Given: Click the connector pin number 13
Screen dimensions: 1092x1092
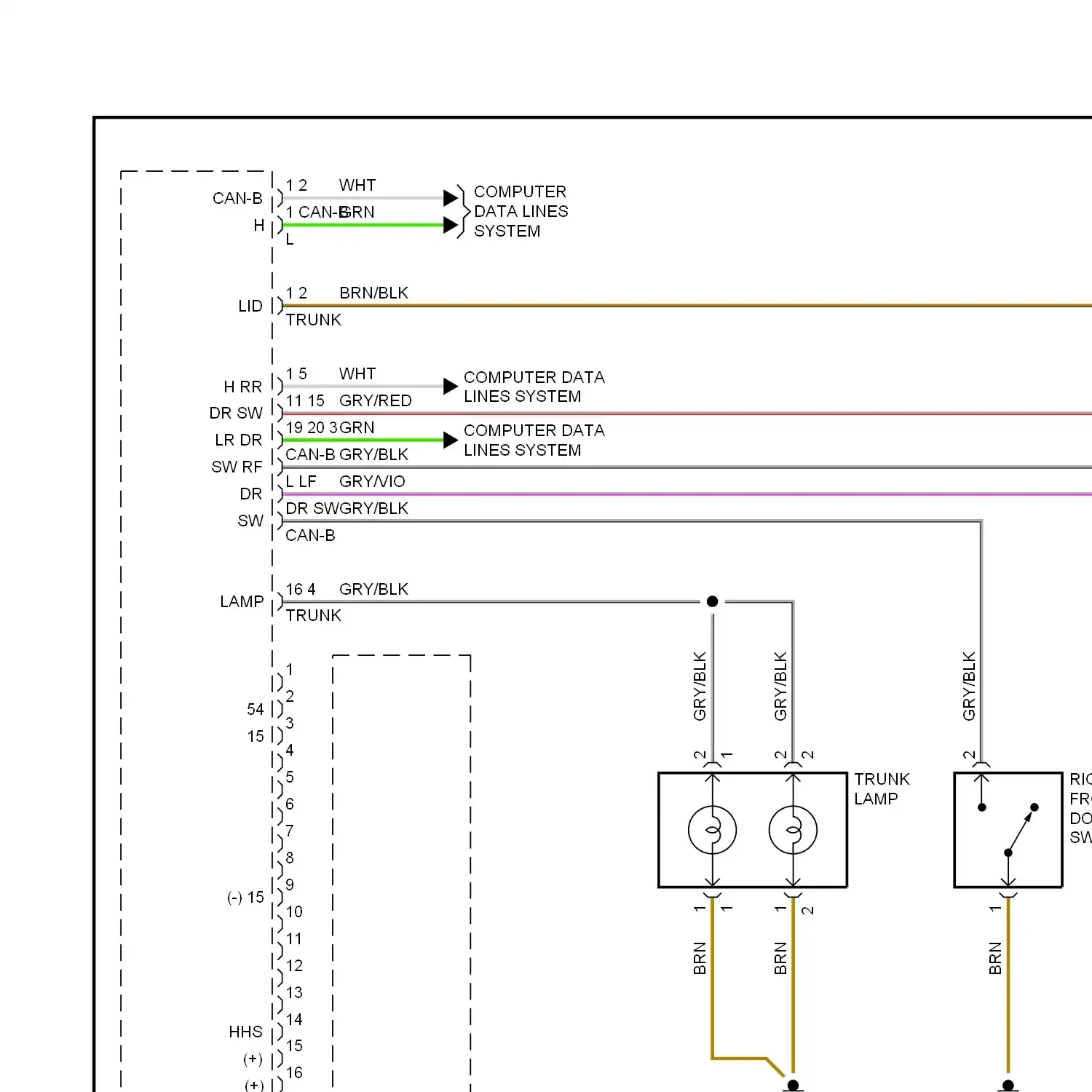Looking at the screenshot, I should [x=294, y=992].
